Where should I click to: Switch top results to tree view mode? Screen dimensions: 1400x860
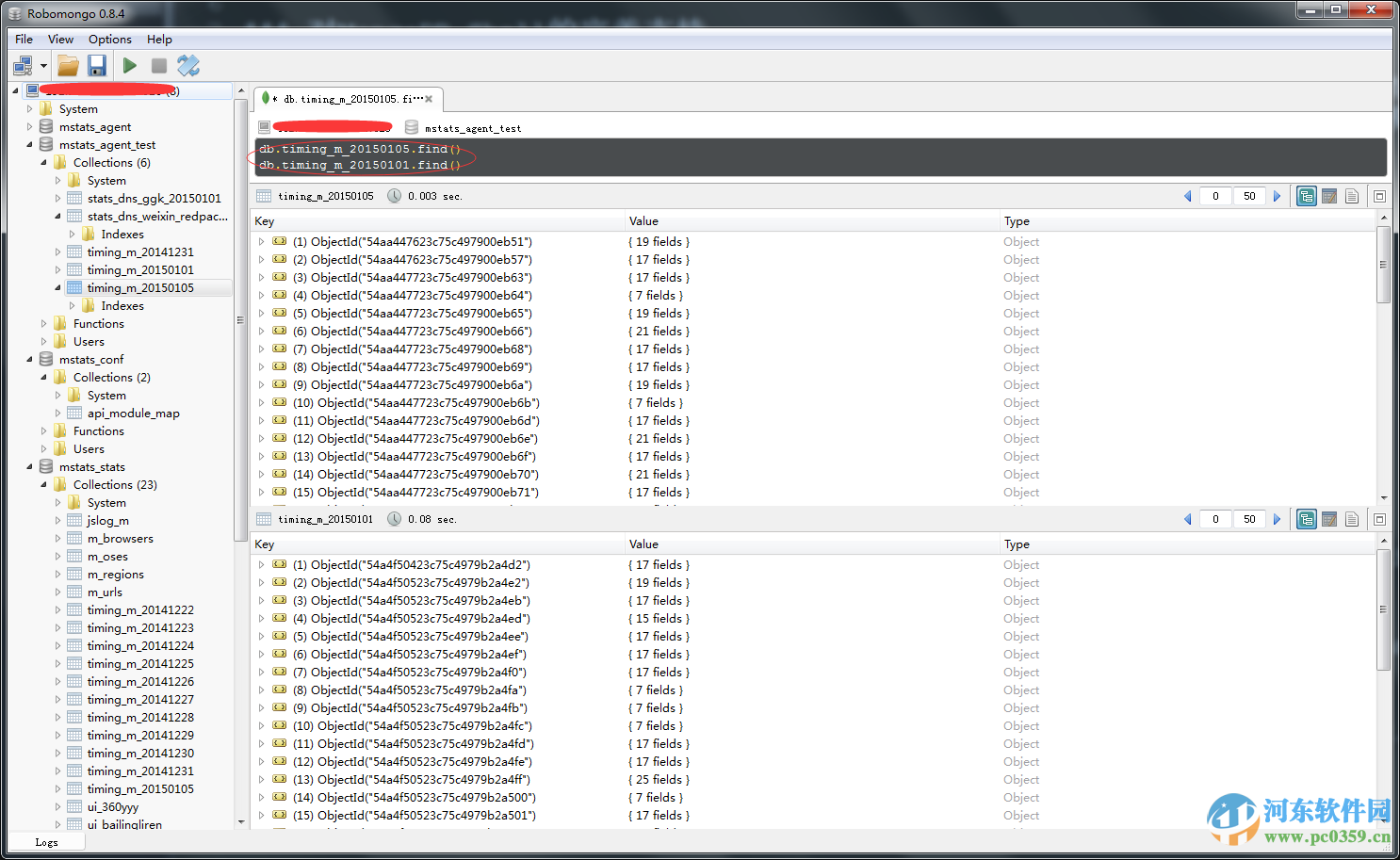pos(1306,196)
